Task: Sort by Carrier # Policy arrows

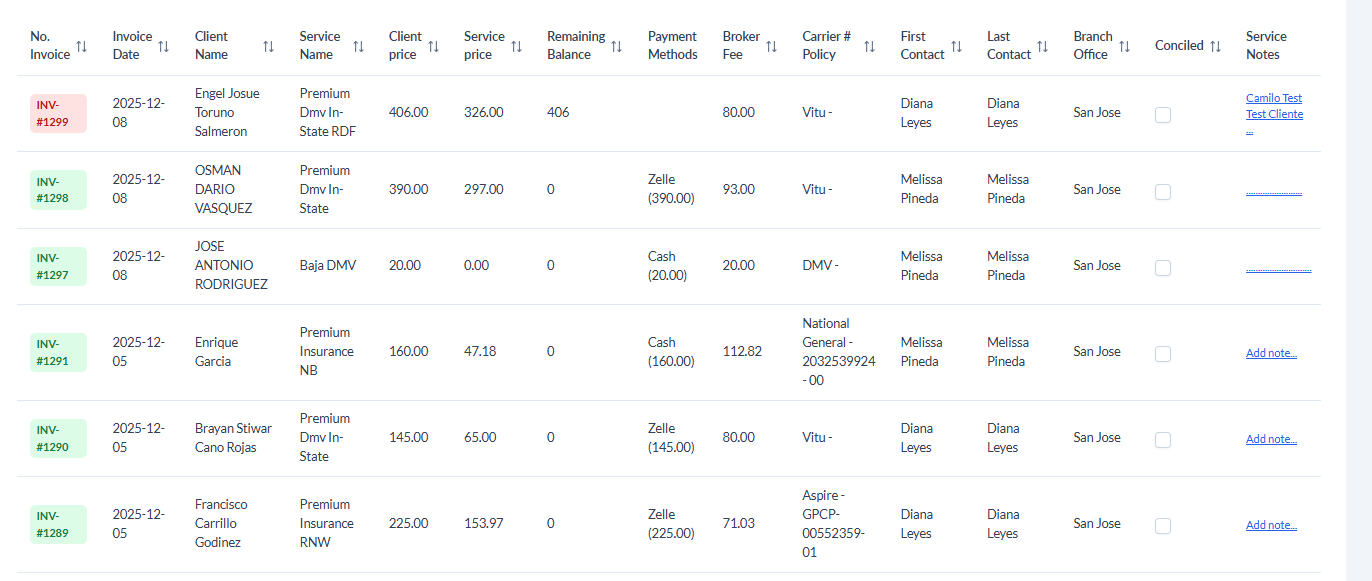Action: pyautogui.click(x=869, y=46)
